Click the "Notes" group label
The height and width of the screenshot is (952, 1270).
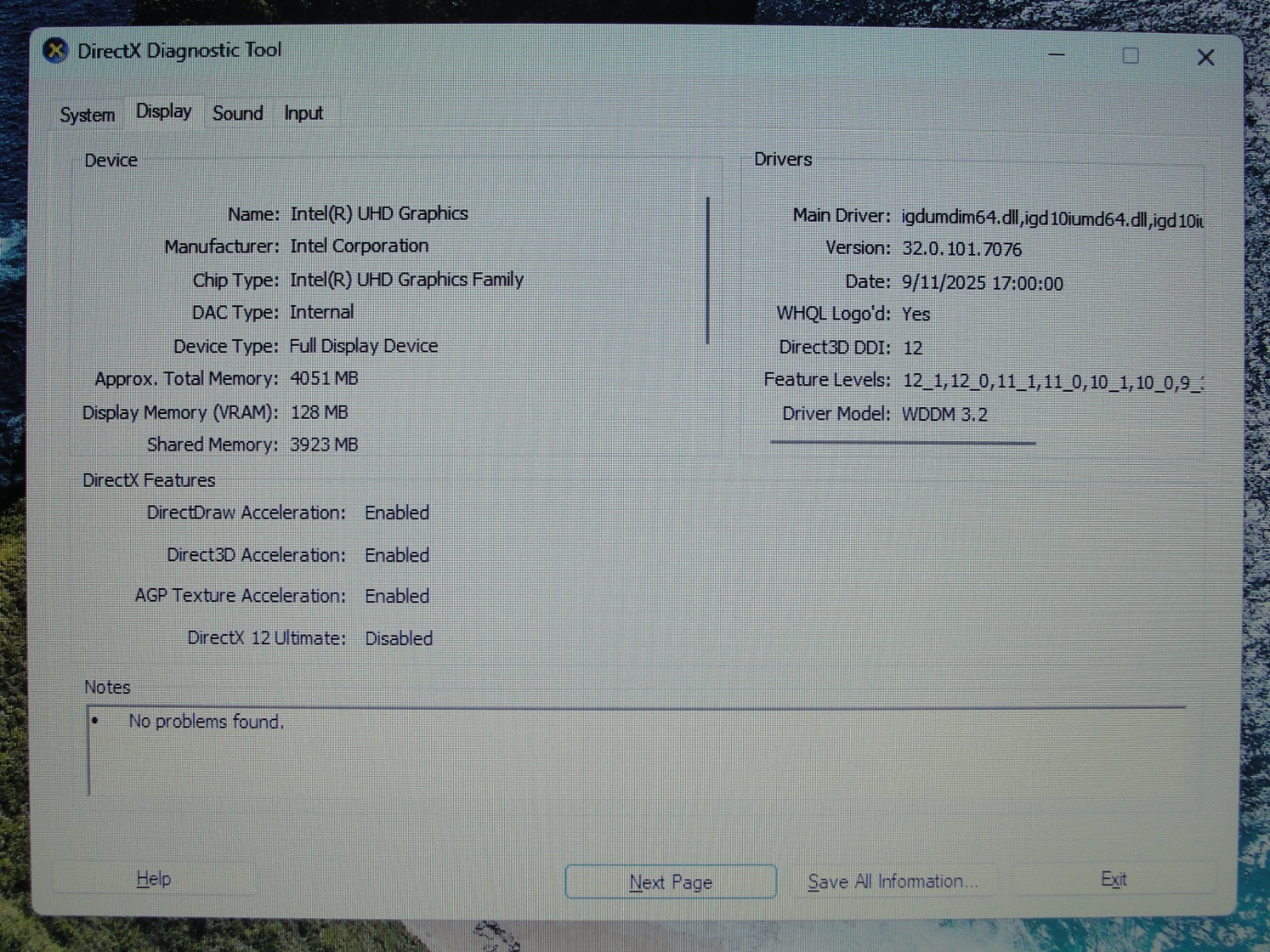coord(107,687)
